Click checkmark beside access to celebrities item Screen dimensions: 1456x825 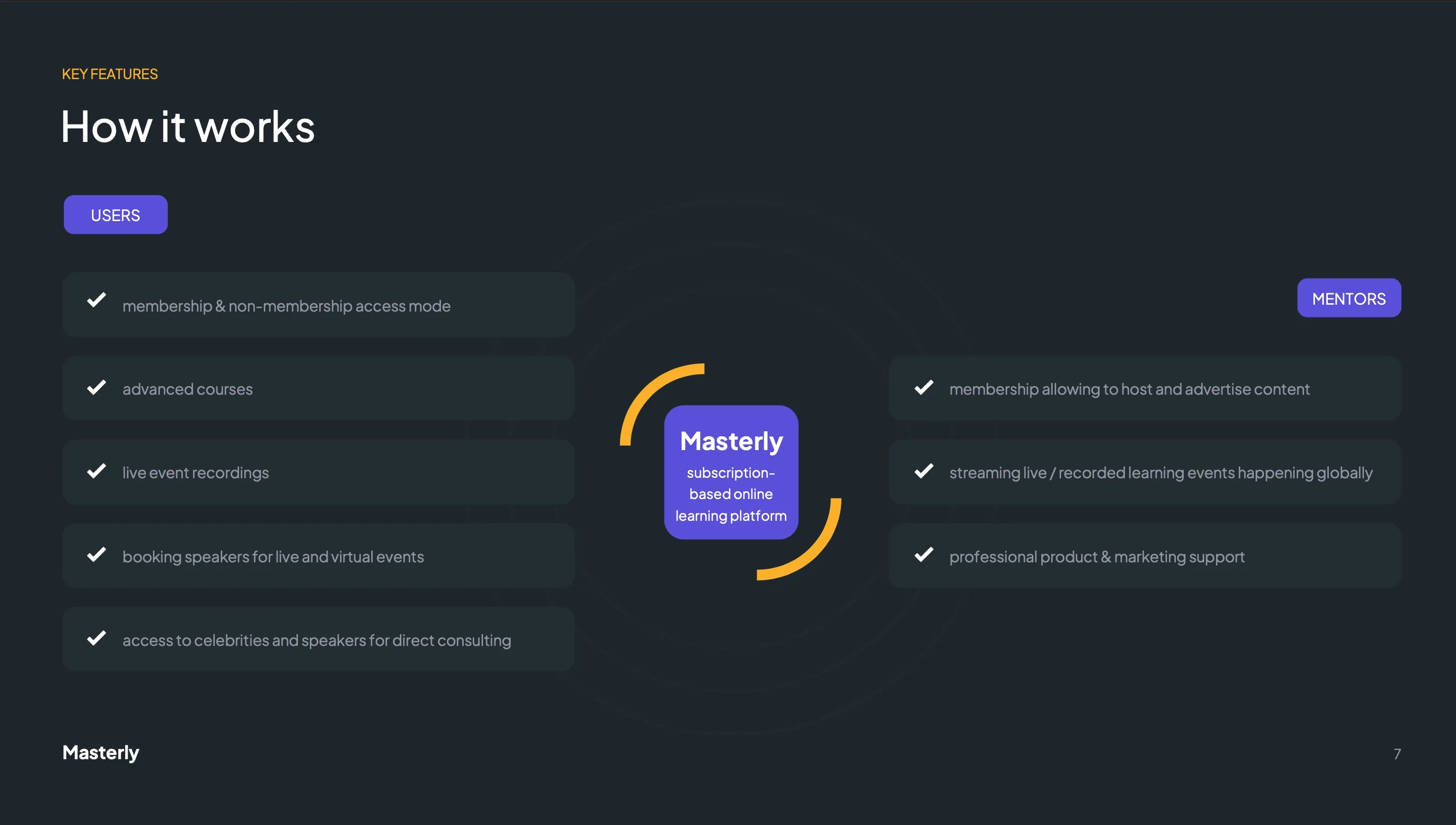[x=97, y=639]
